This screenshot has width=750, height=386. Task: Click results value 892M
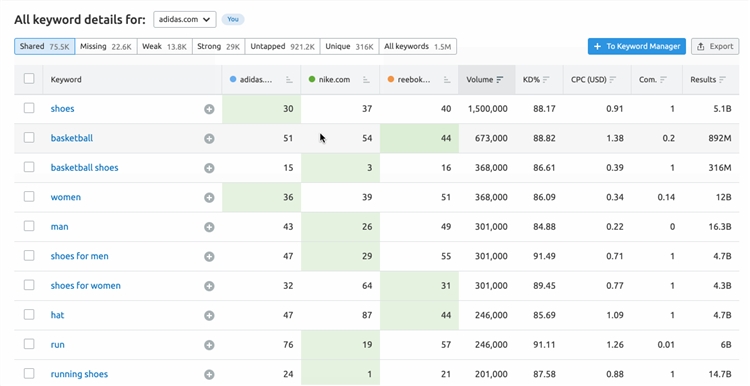click(x=719, y=138)
